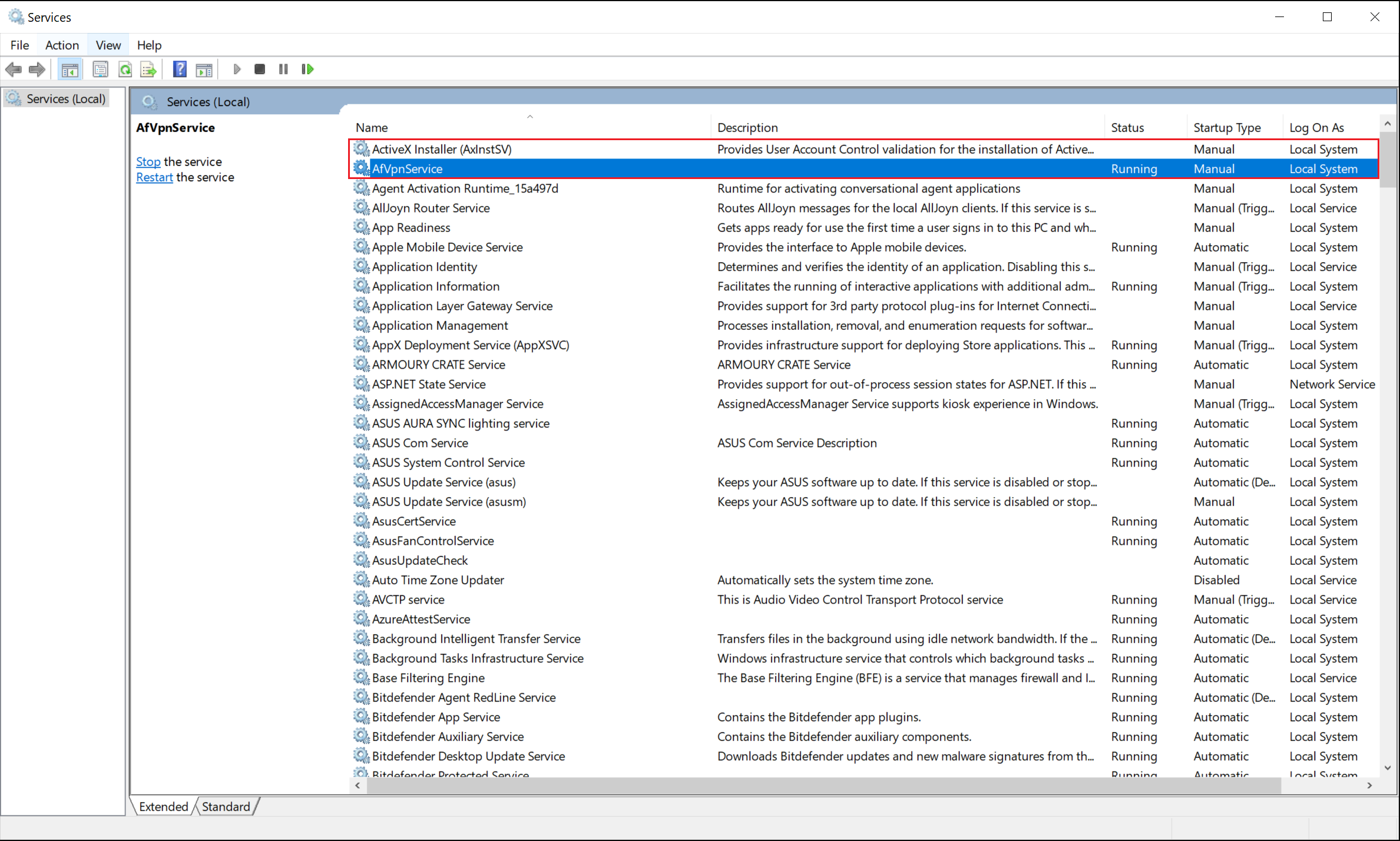Select the ASP.NET State Service row
The height and width of the screenshot is (841, 1400).
865,384
